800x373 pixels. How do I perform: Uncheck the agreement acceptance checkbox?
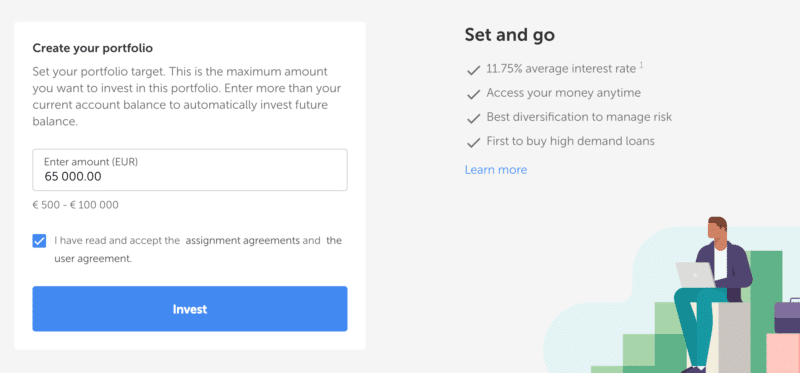click(39, 241)
